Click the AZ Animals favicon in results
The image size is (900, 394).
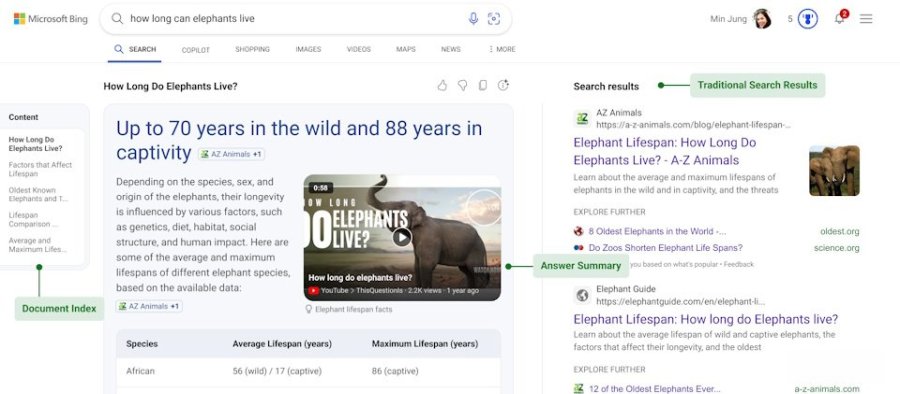[582, 119]
